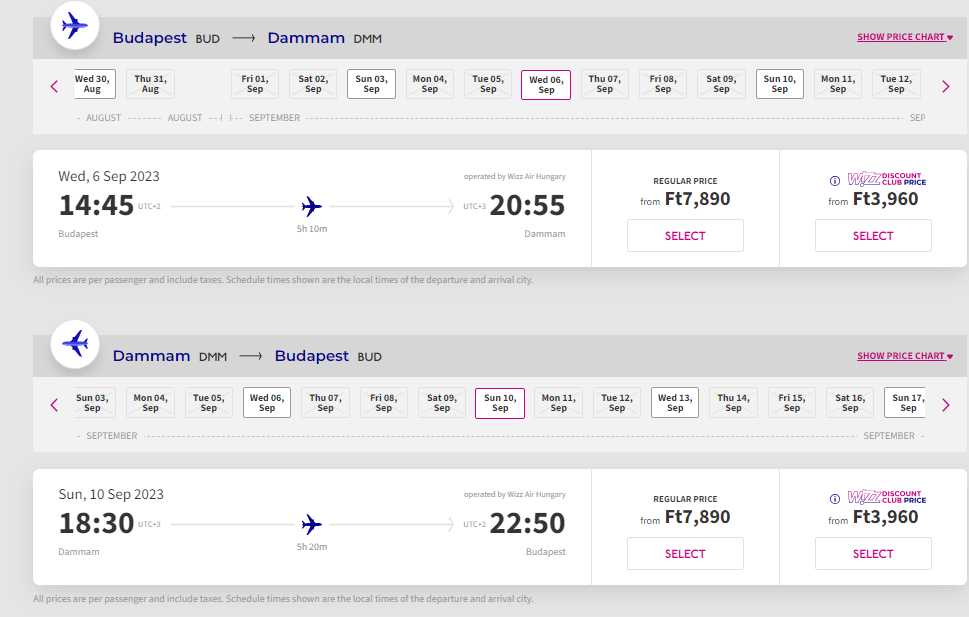969x617 pixels.
Task: Click return flight duration 5h 20m
Action: (x=311, y=547)
